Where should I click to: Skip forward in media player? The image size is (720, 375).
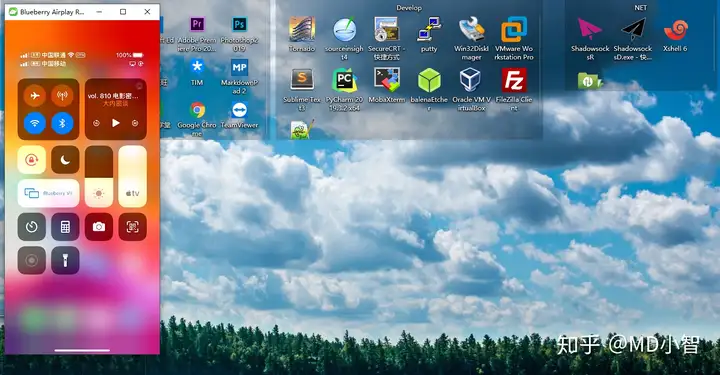(135, 123)
